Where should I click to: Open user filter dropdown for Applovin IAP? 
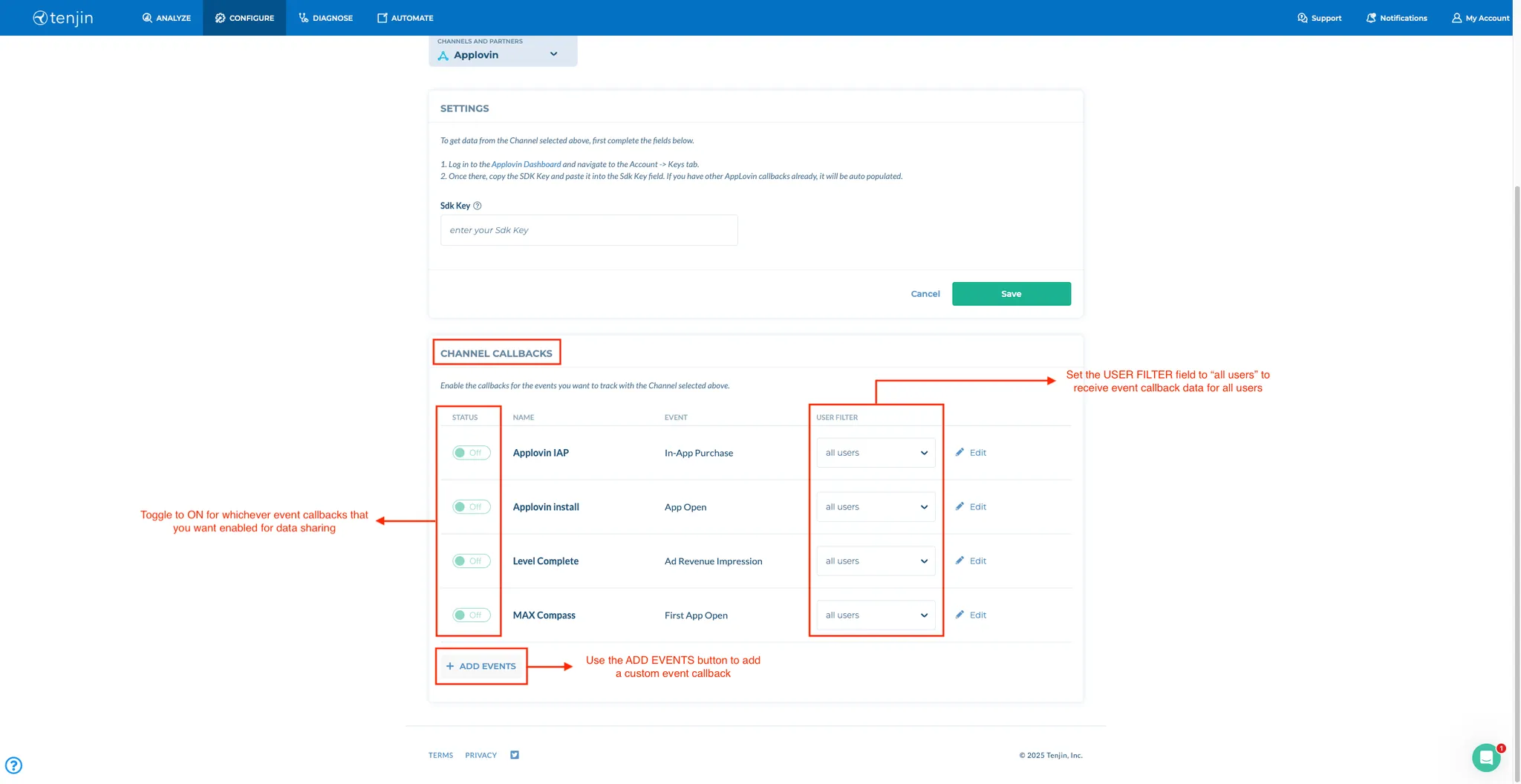pyautogui.click(x=876, y=453)
